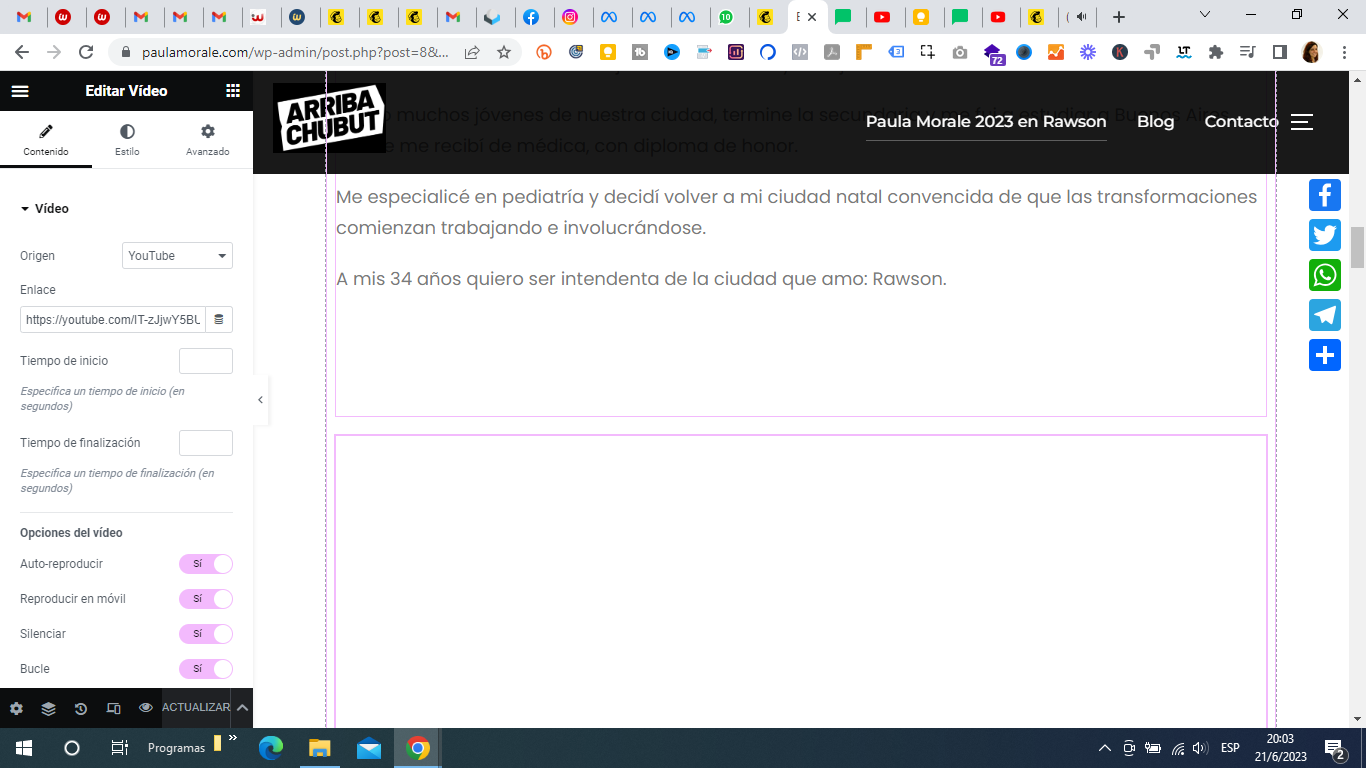Open the tab search dropdown
Viewport: 1366px width, 768px height.
[1205, 15]
